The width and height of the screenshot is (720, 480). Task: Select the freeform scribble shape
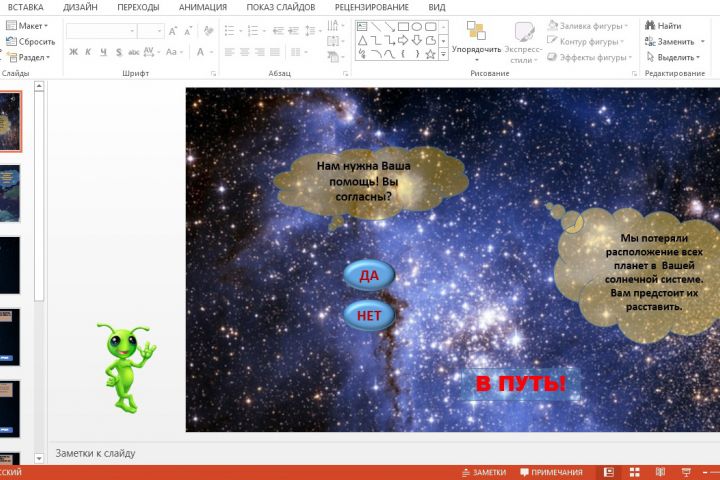tap(362, 54)
